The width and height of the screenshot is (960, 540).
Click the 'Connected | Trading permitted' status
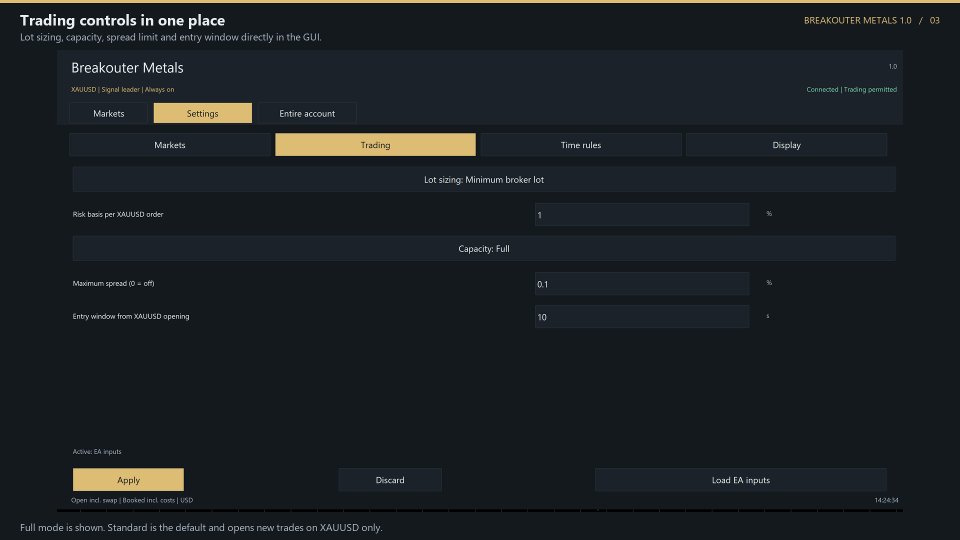click(x=852, y=89)
